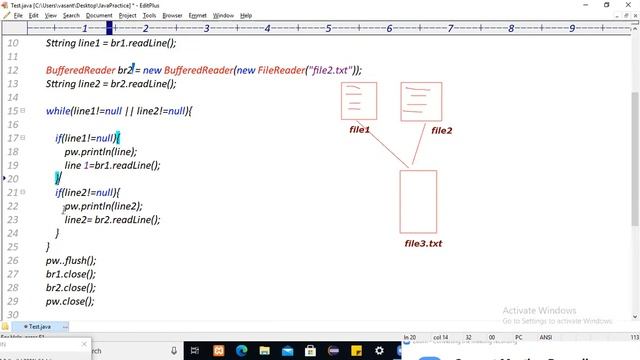This screenshot has height=360, width=640.
Task: Click 'br2.close();' on line 28
Action: [x=71, y=287]
